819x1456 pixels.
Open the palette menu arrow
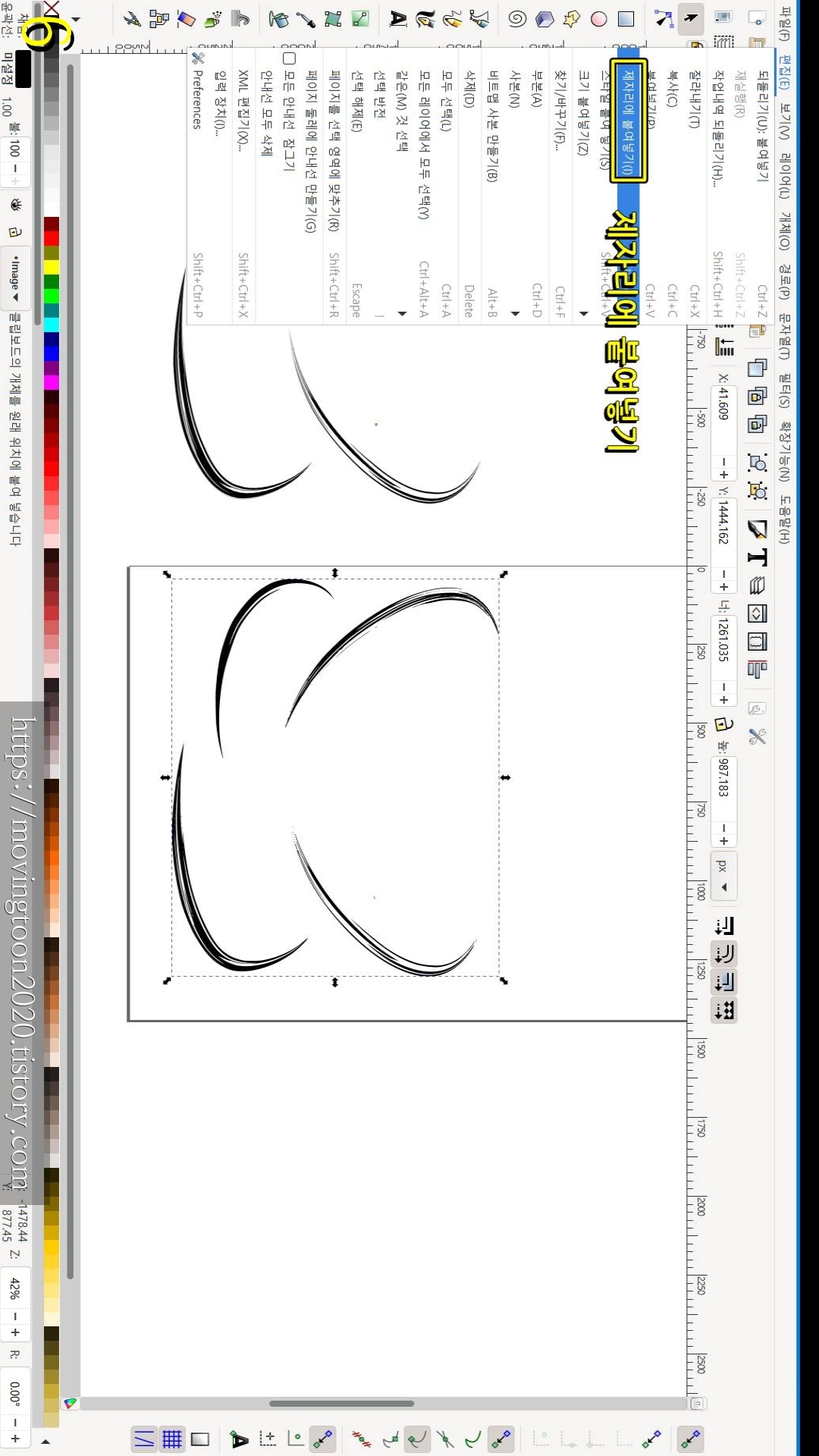point(45,1442)
